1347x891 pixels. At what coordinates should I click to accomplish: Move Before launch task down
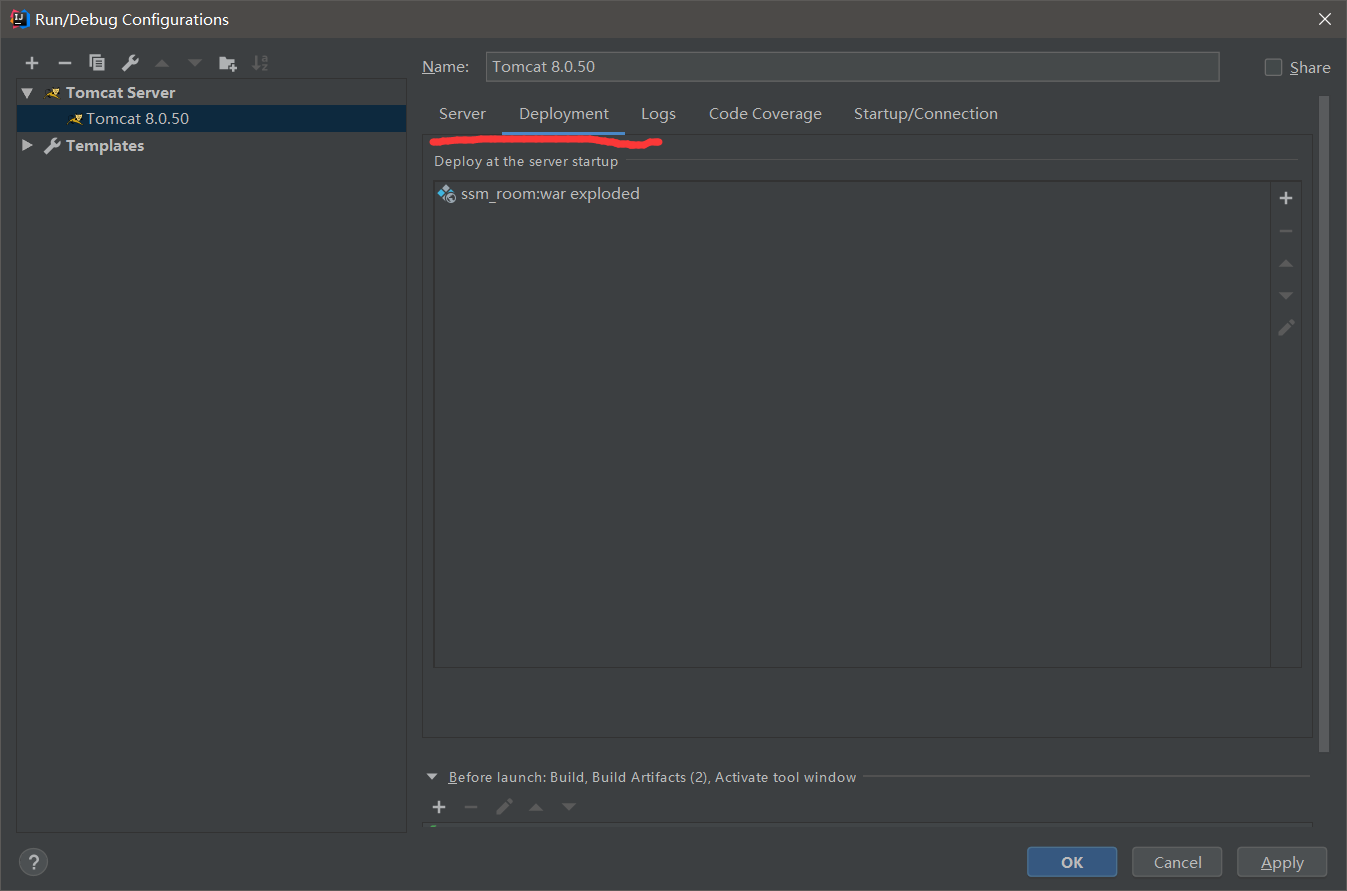[x=569, y=807]
